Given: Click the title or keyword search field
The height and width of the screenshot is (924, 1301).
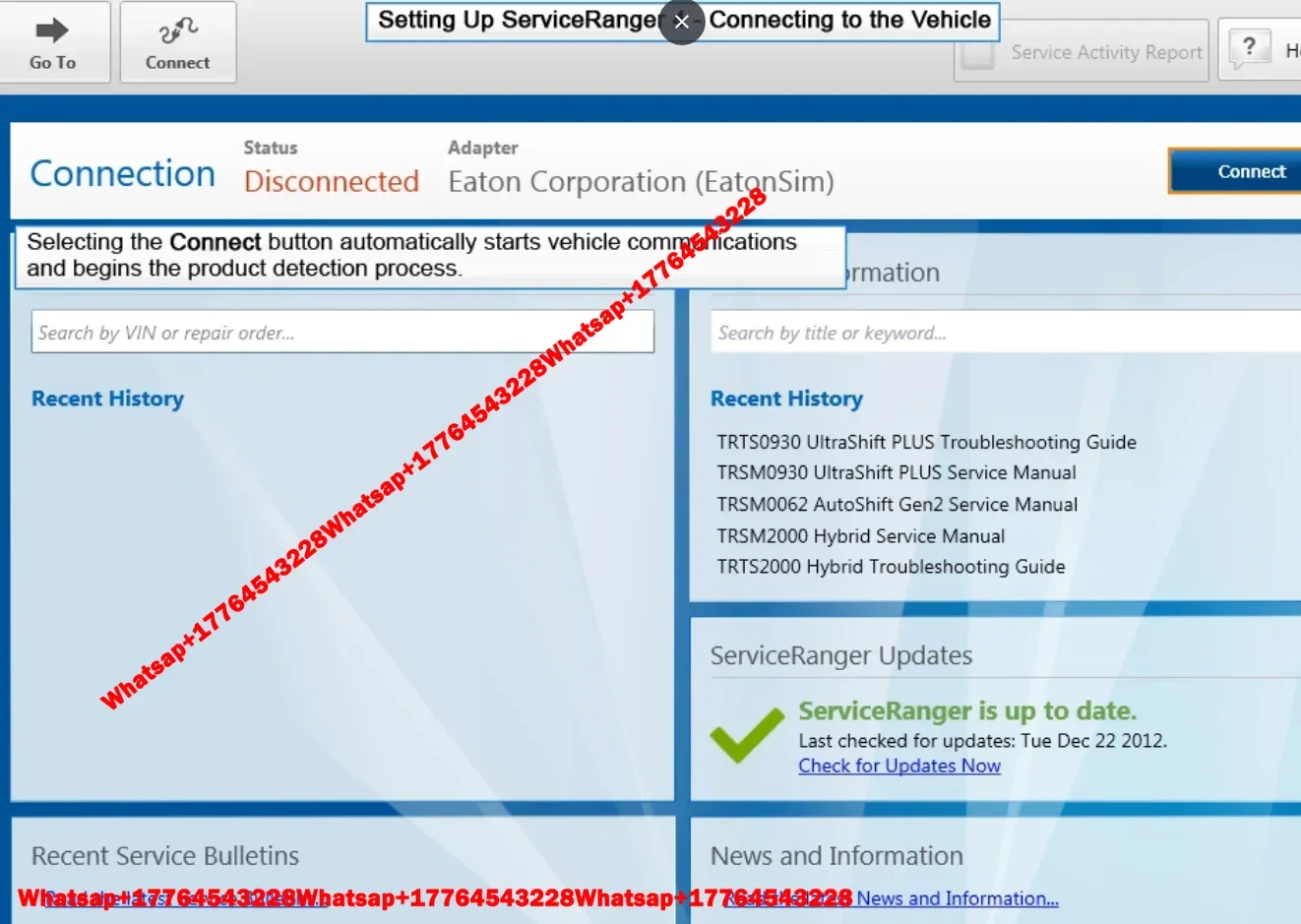Looking at the screenshot, I should click(x=1006, y=332).
